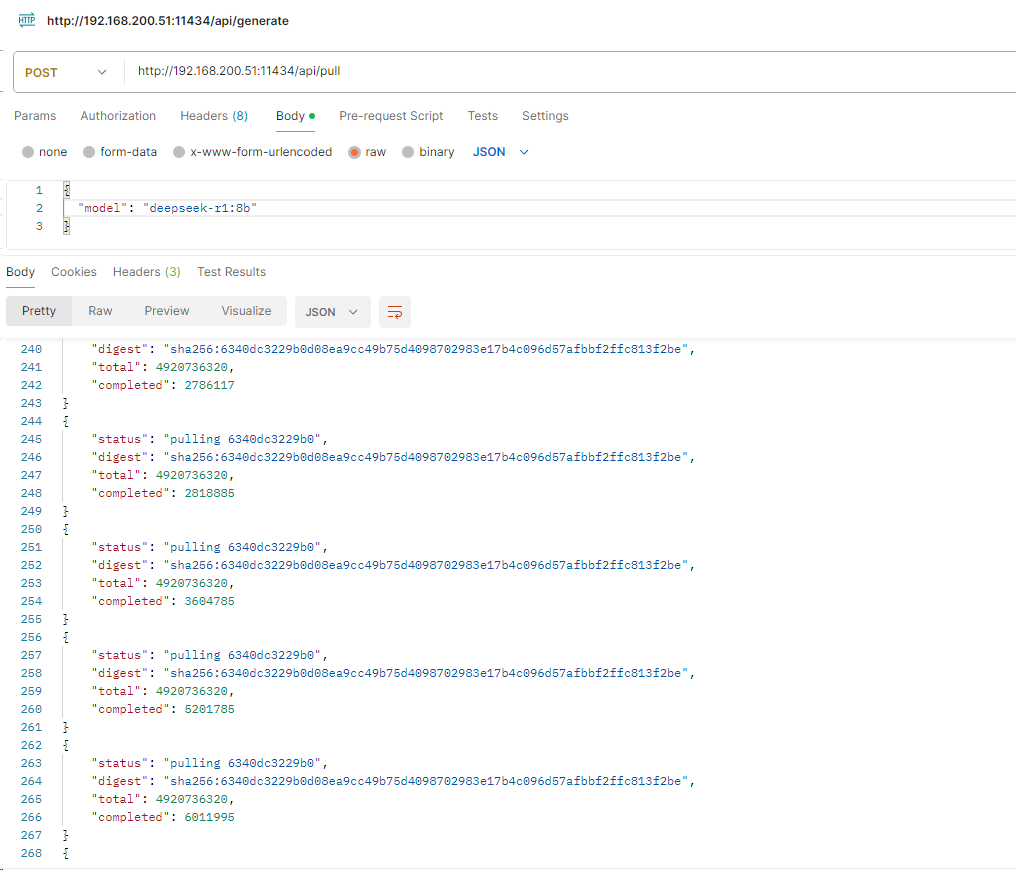Open the response Cookies tab
Viewport: 1016px width, 870px height.
(x=74, y=272)
